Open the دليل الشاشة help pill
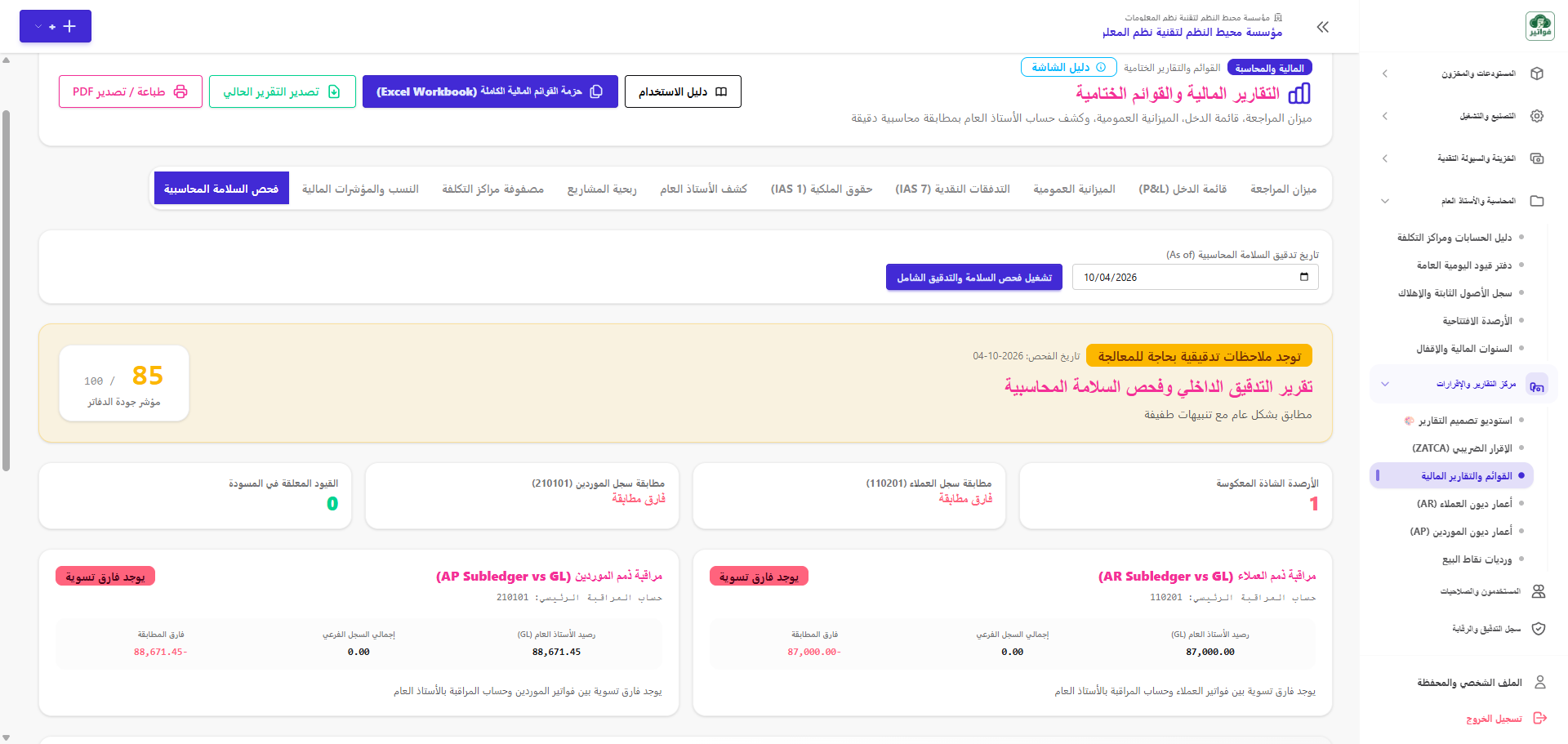The image size is (1568, 744). pos(1068,67)
